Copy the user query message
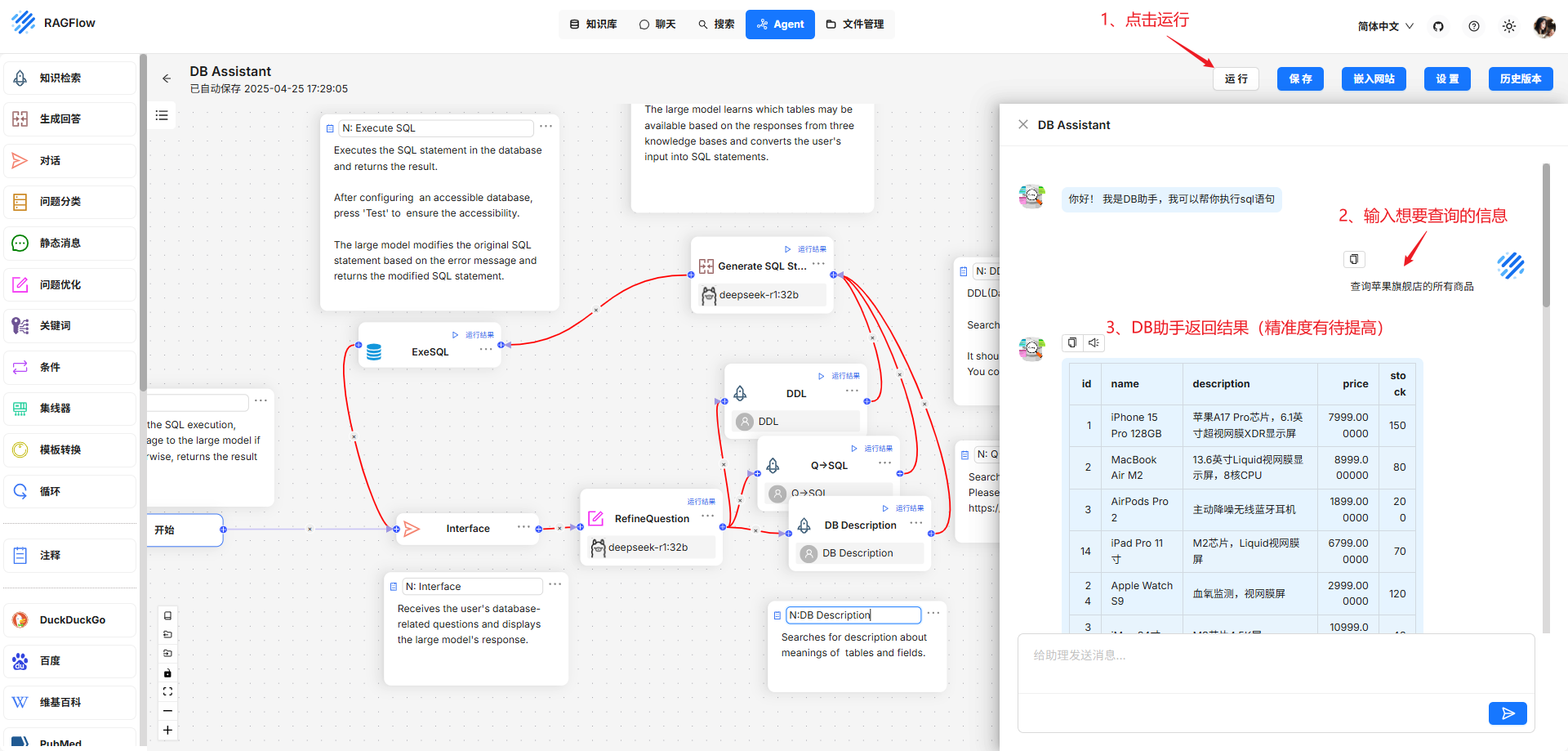Screen dimensions: 1568x751 [1354, 259]
